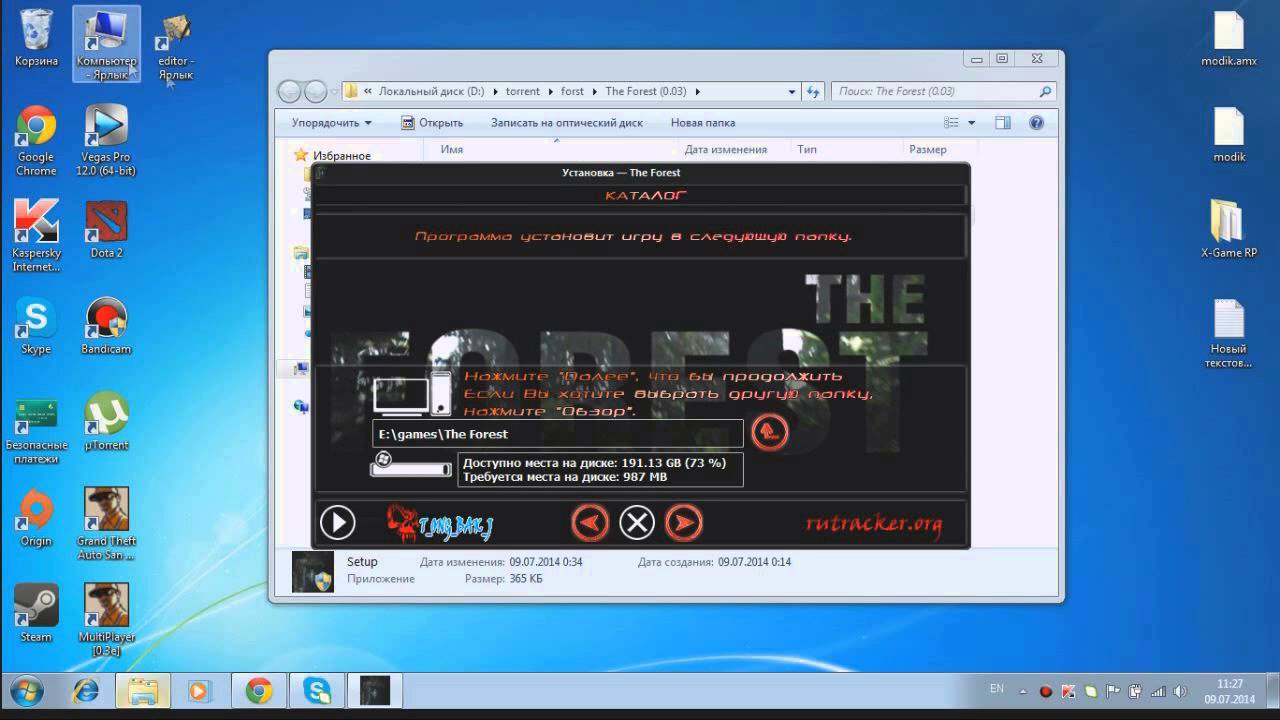
Task: Select editor - Ярлык desktop shortcut
Action: (x=176, y=47)
